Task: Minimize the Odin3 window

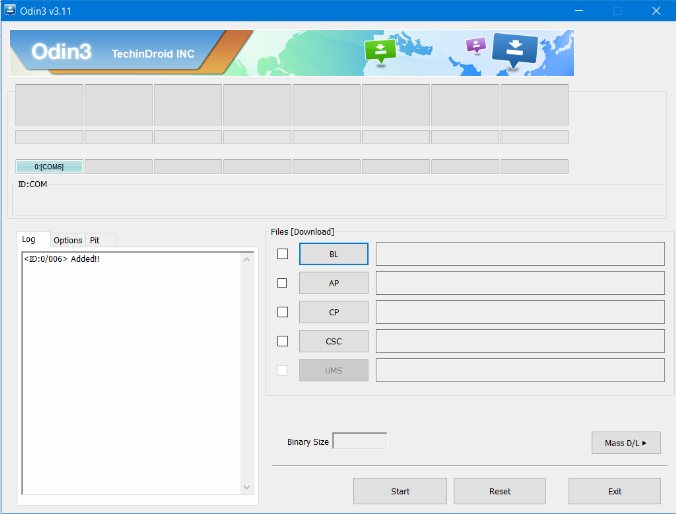Action: 579,10
